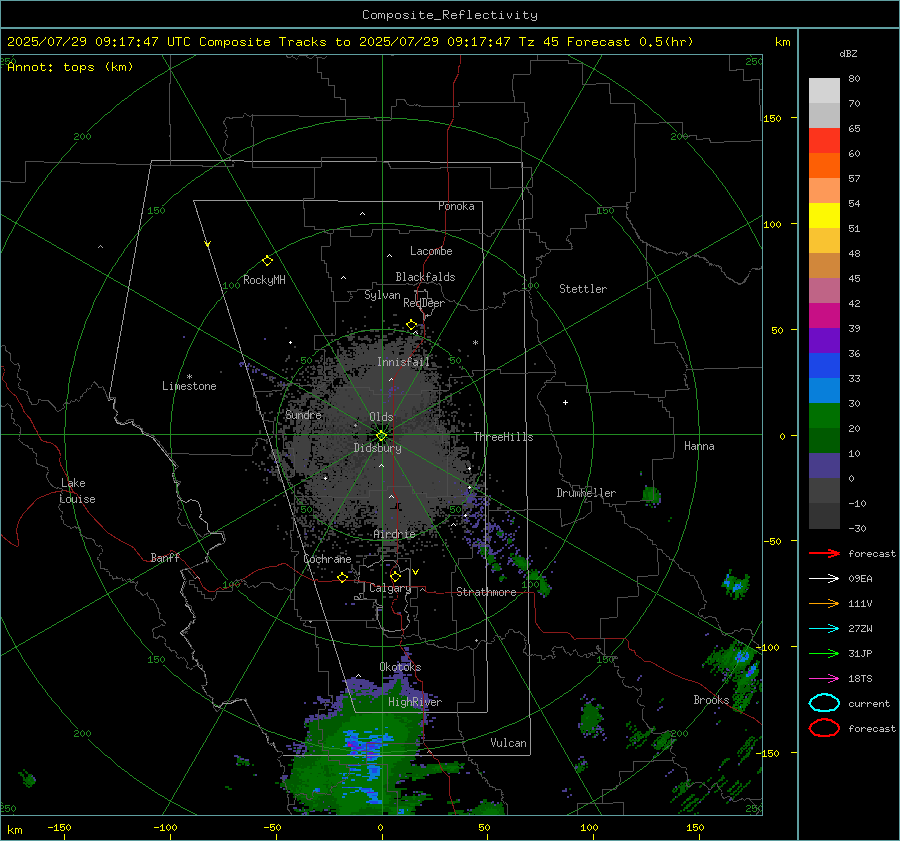Click the Annot: tops (km) text
The height and width of the screenshot is (841, 900).
(x=70, y=67)
